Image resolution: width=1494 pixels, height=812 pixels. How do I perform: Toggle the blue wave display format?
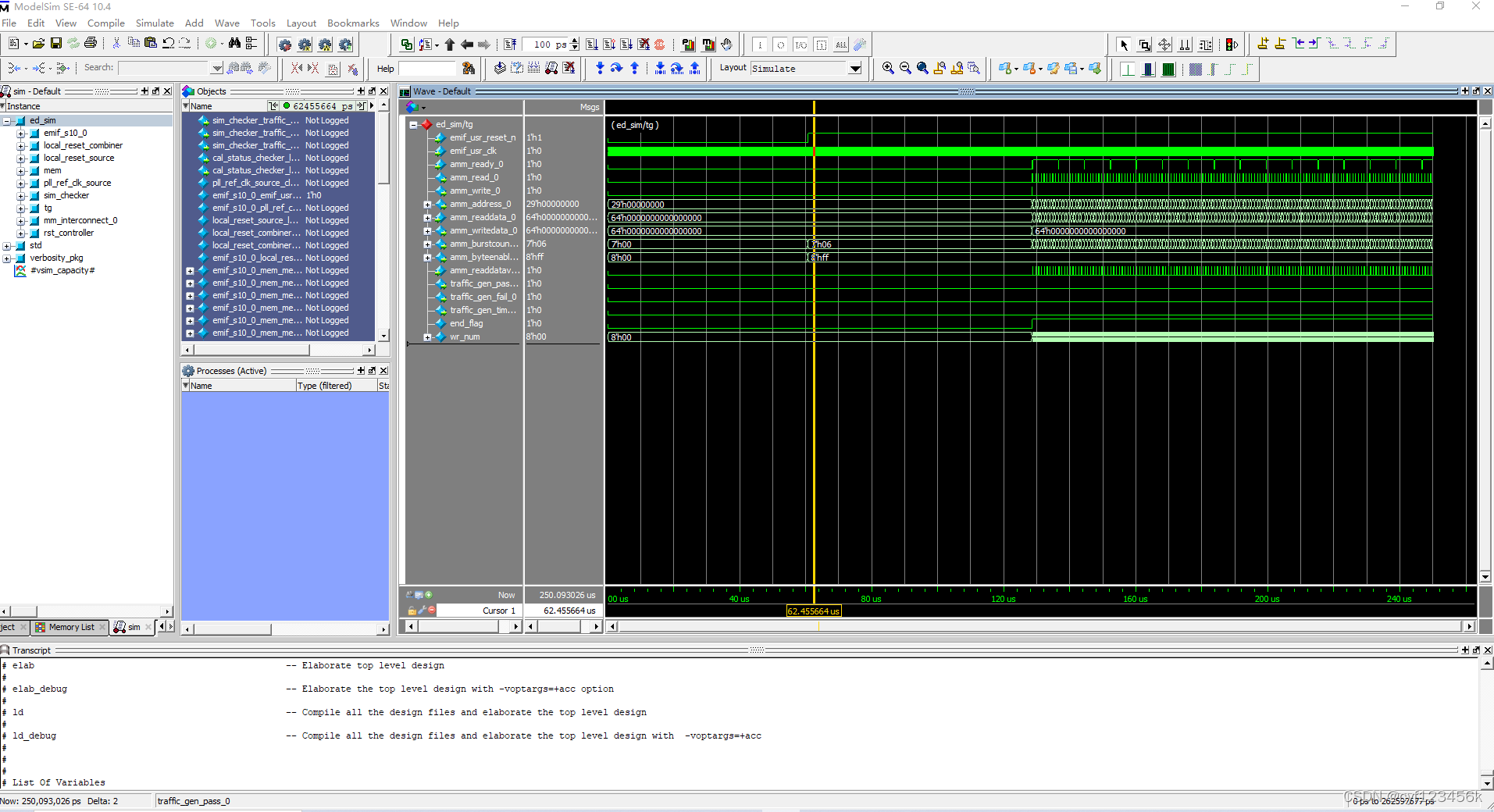tap(1148, 69)
